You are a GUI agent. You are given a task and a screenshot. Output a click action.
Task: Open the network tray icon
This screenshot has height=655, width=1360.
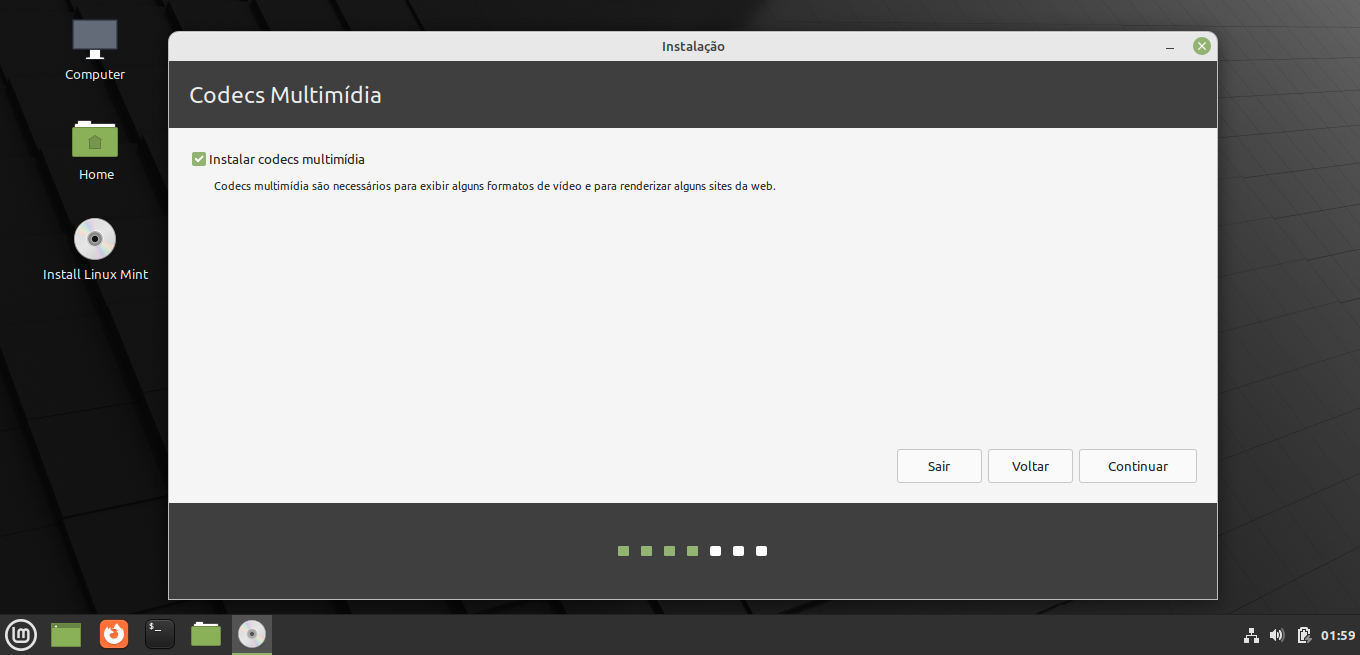1251,635
